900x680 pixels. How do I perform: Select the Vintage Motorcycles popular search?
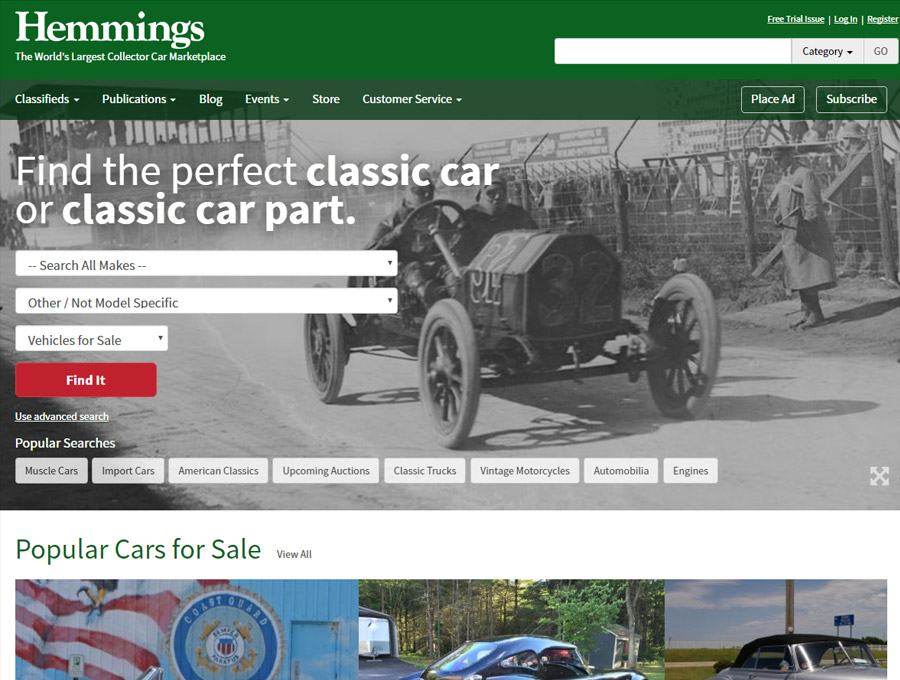coord(525,471)
